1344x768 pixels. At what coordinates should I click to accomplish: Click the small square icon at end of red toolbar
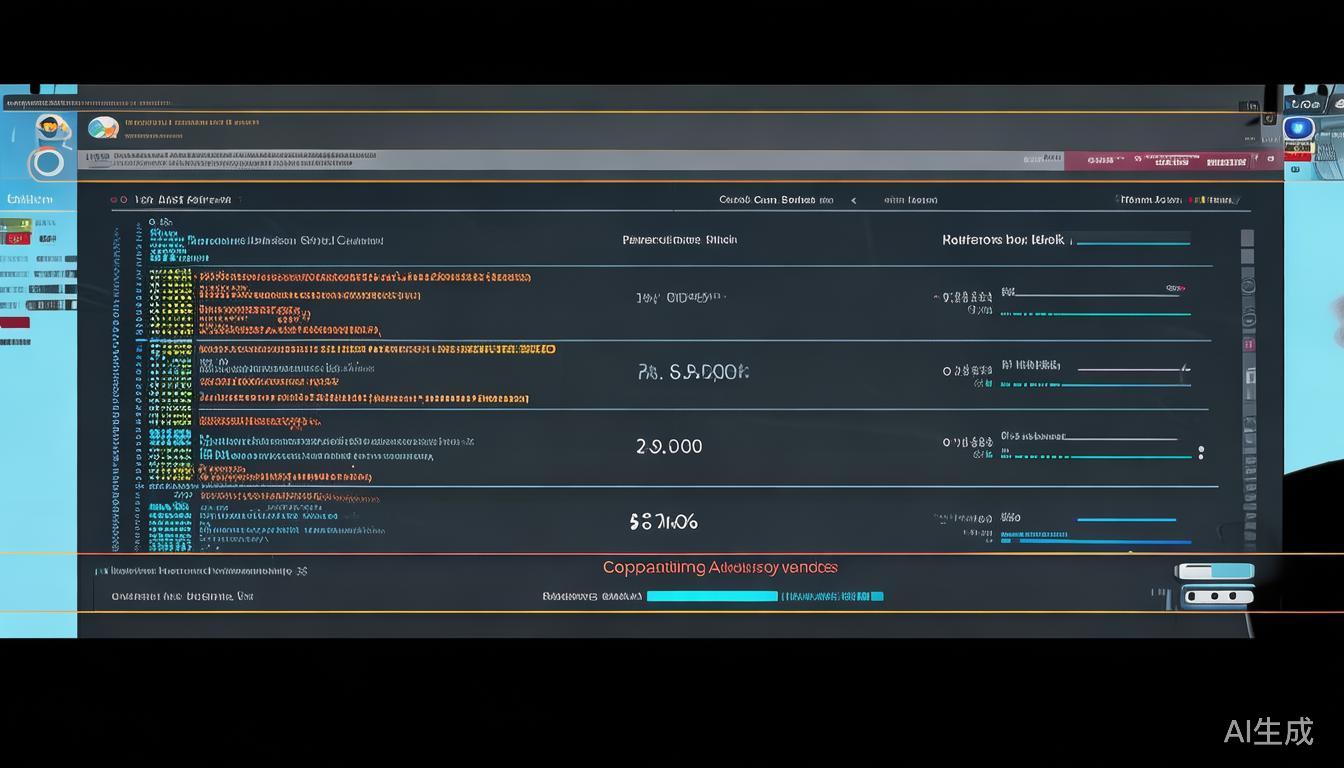coord(1272,160)
